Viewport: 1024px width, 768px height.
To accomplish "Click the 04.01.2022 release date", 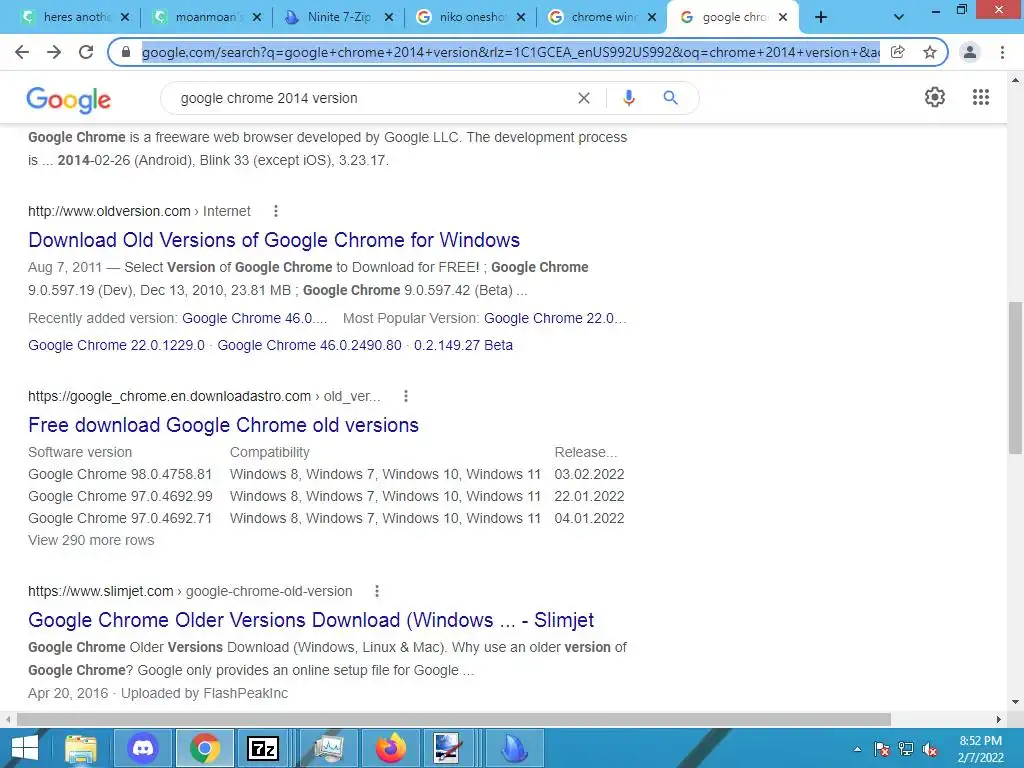I will click(x=589, y=519).
